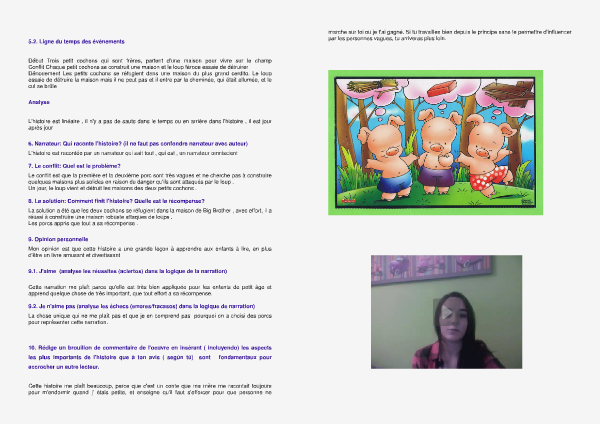The height and width of the screenshot is (424, 600).
Task: Click the '9. Opinion personnelle' heading
Action: 62,240
